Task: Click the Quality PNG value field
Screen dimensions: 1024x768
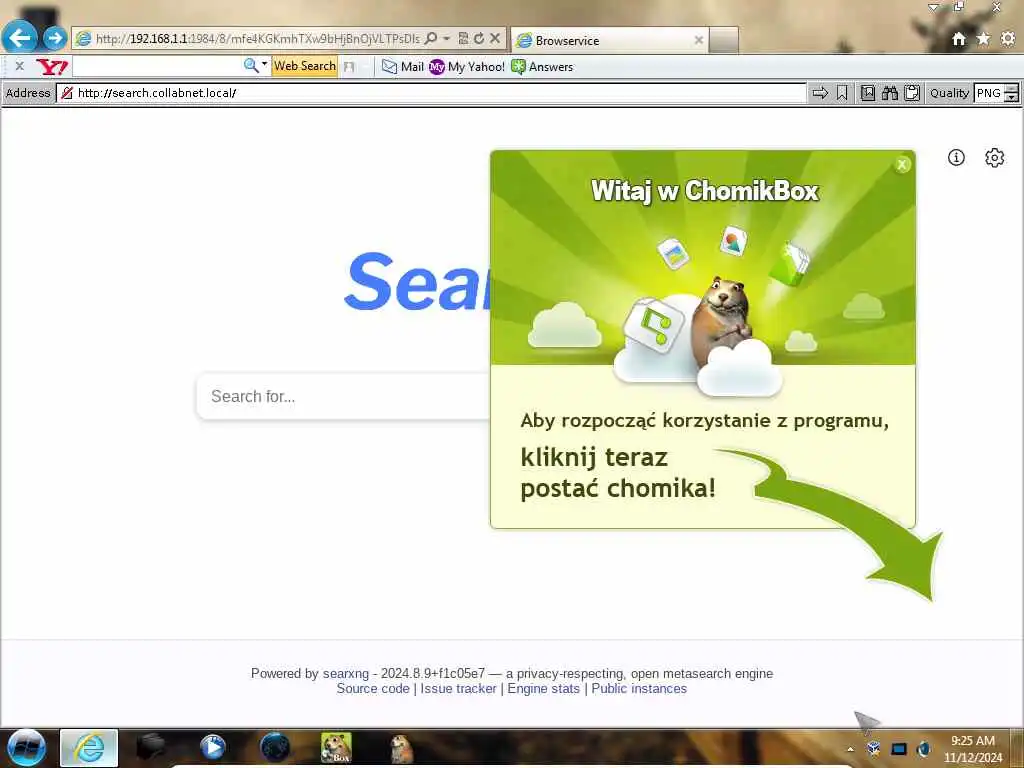Action: coord(988,93)
